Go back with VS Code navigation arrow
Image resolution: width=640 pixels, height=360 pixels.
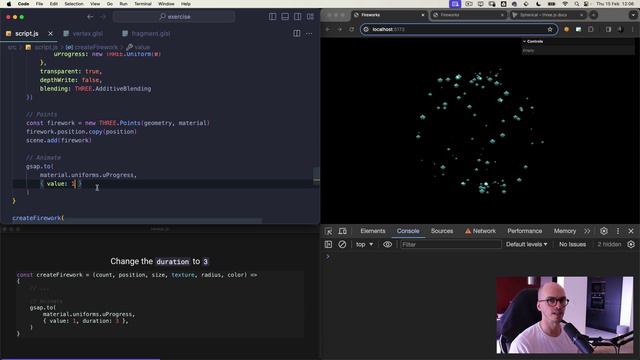click(x=90, y=17)
